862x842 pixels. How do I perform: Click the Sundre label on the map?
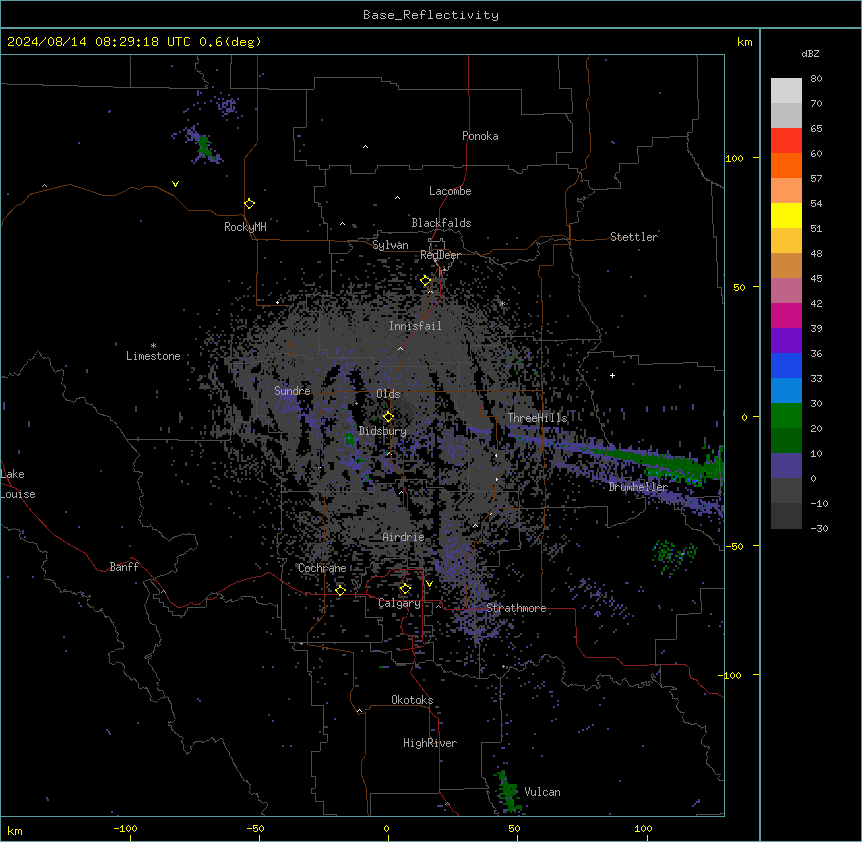tap(292, 391)
